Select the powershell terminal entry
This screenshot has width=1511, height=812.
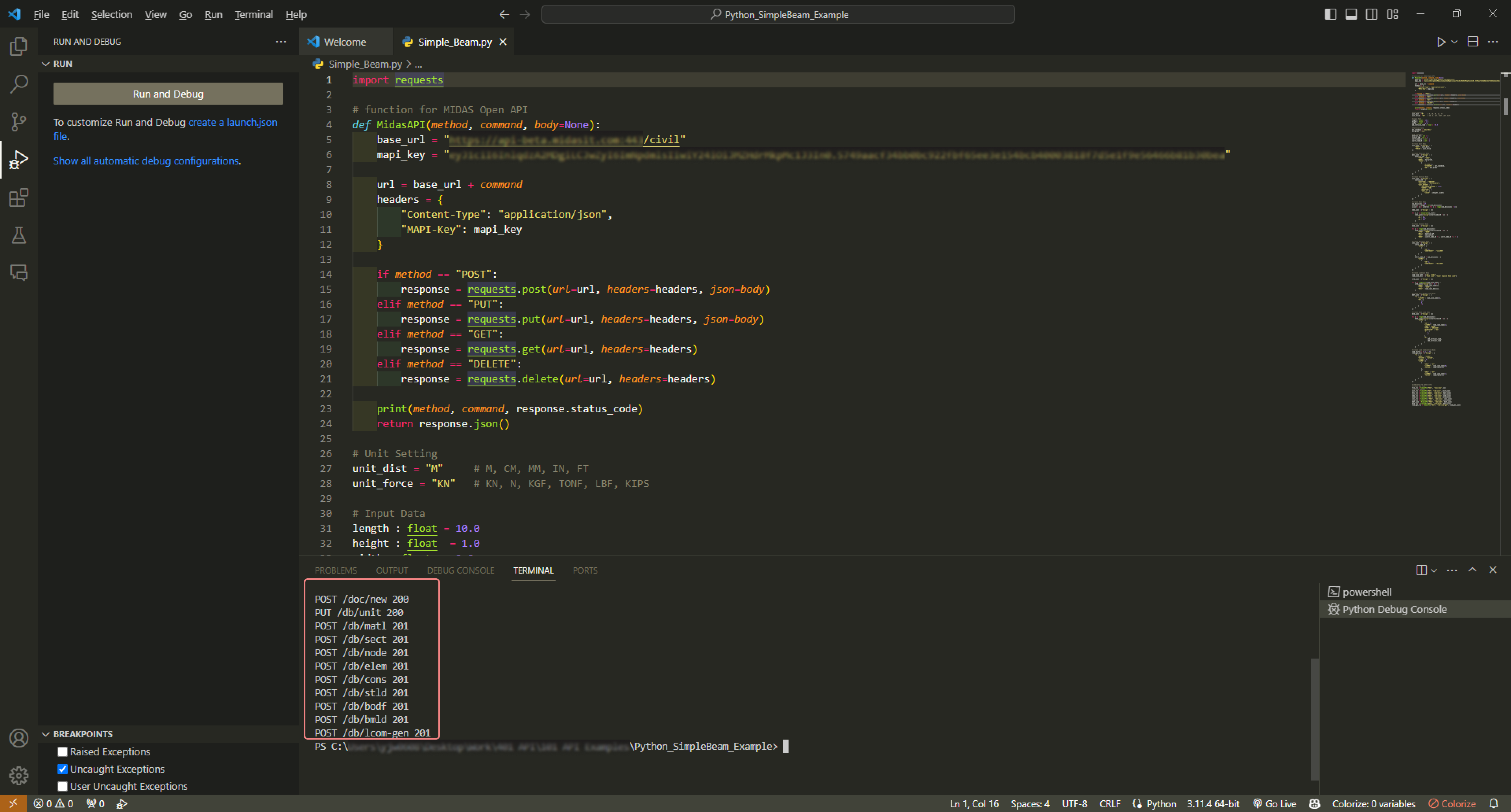point(1415,592)
